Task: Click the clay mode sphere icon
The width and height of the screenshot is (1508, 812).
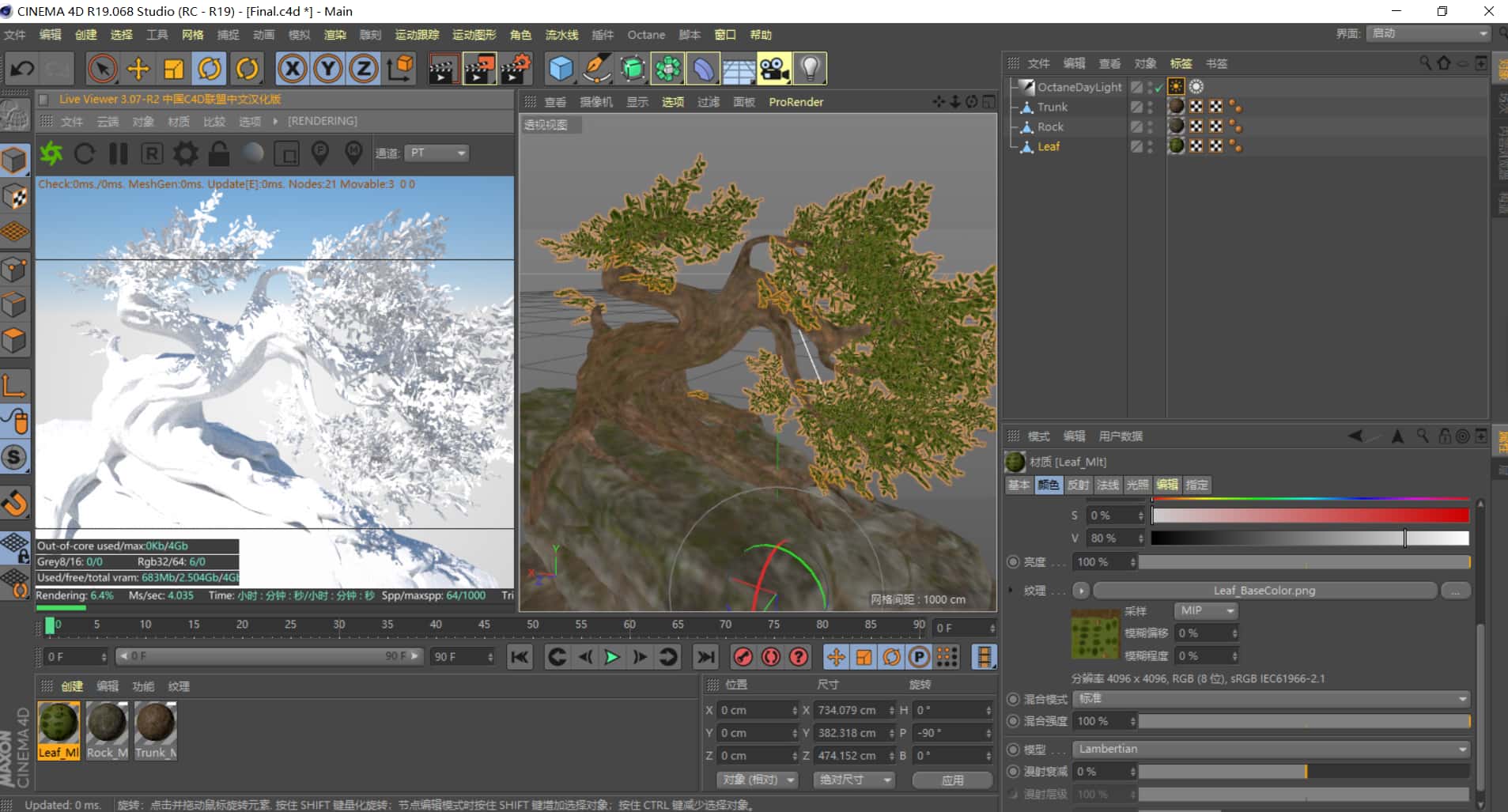Action: coord(253,153)
